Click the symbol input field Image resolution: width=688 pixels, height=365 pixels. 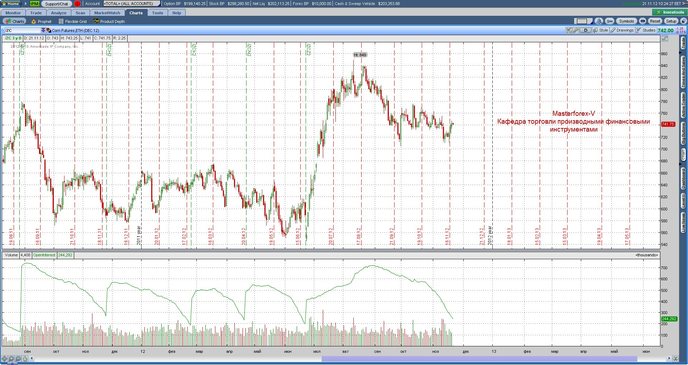tap(22, 30)
